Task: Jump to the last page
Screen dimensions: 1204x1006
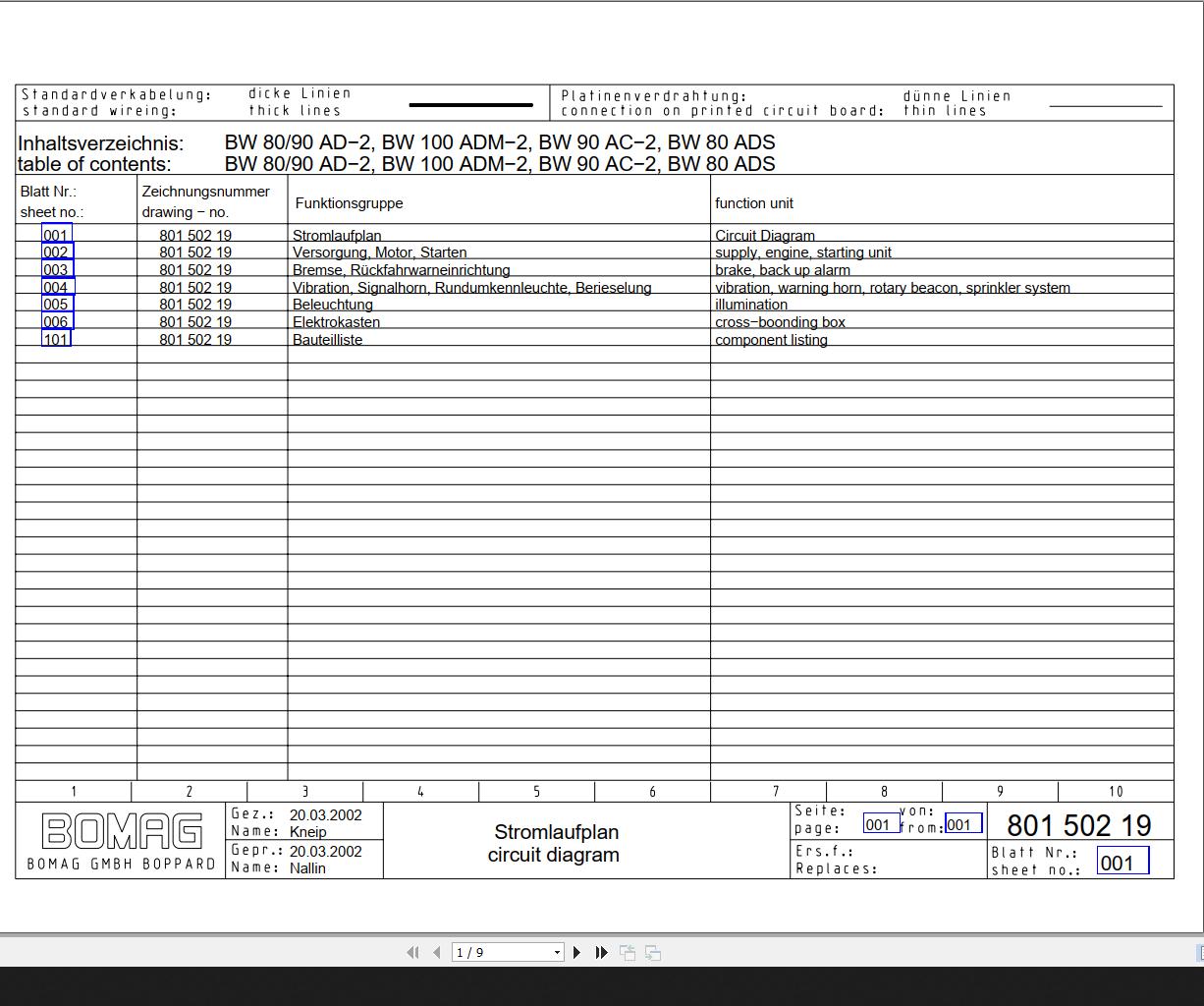Action: 601,952
